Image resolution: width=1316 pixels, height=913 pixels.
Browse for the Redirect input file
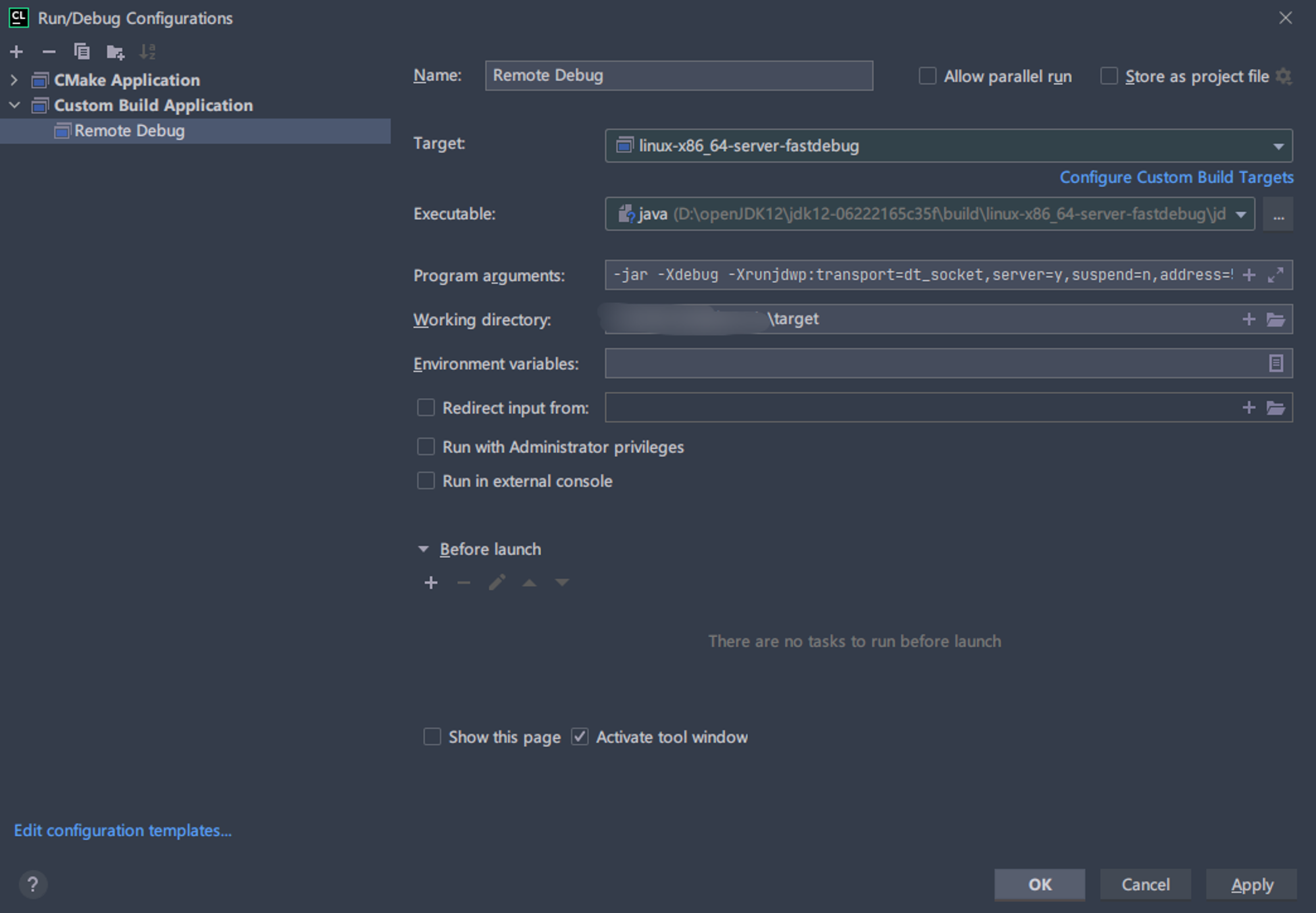coord(1276,407)
